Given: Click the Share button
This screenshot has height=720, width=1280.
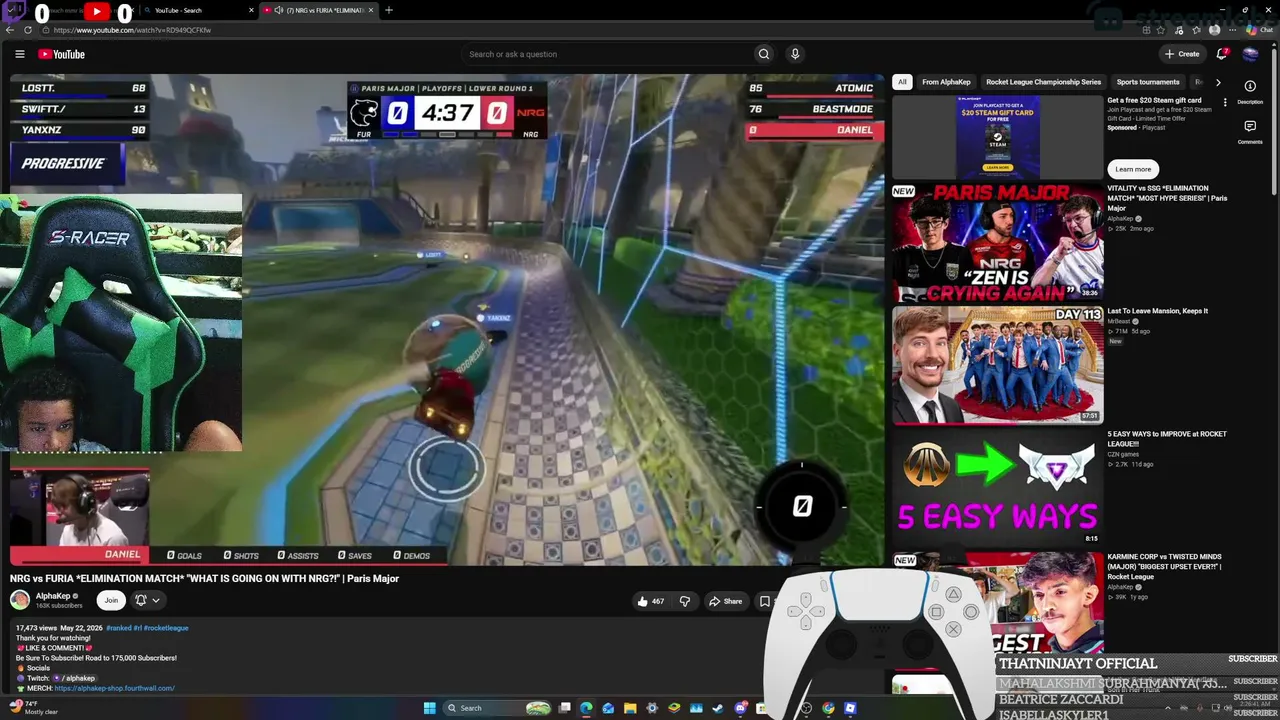Looking at the screenshot, I should [725, 601].
